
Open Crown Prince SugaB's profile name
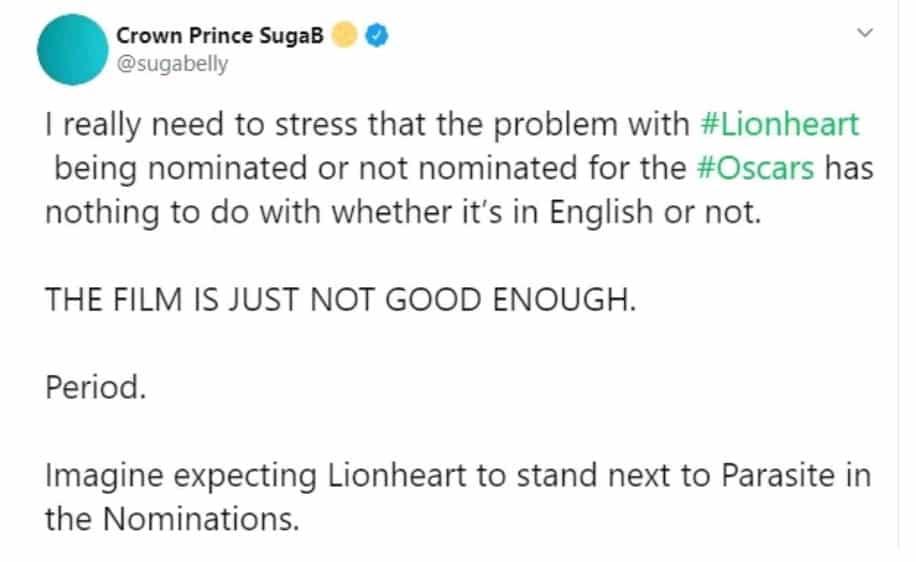[x=220, y=36]
